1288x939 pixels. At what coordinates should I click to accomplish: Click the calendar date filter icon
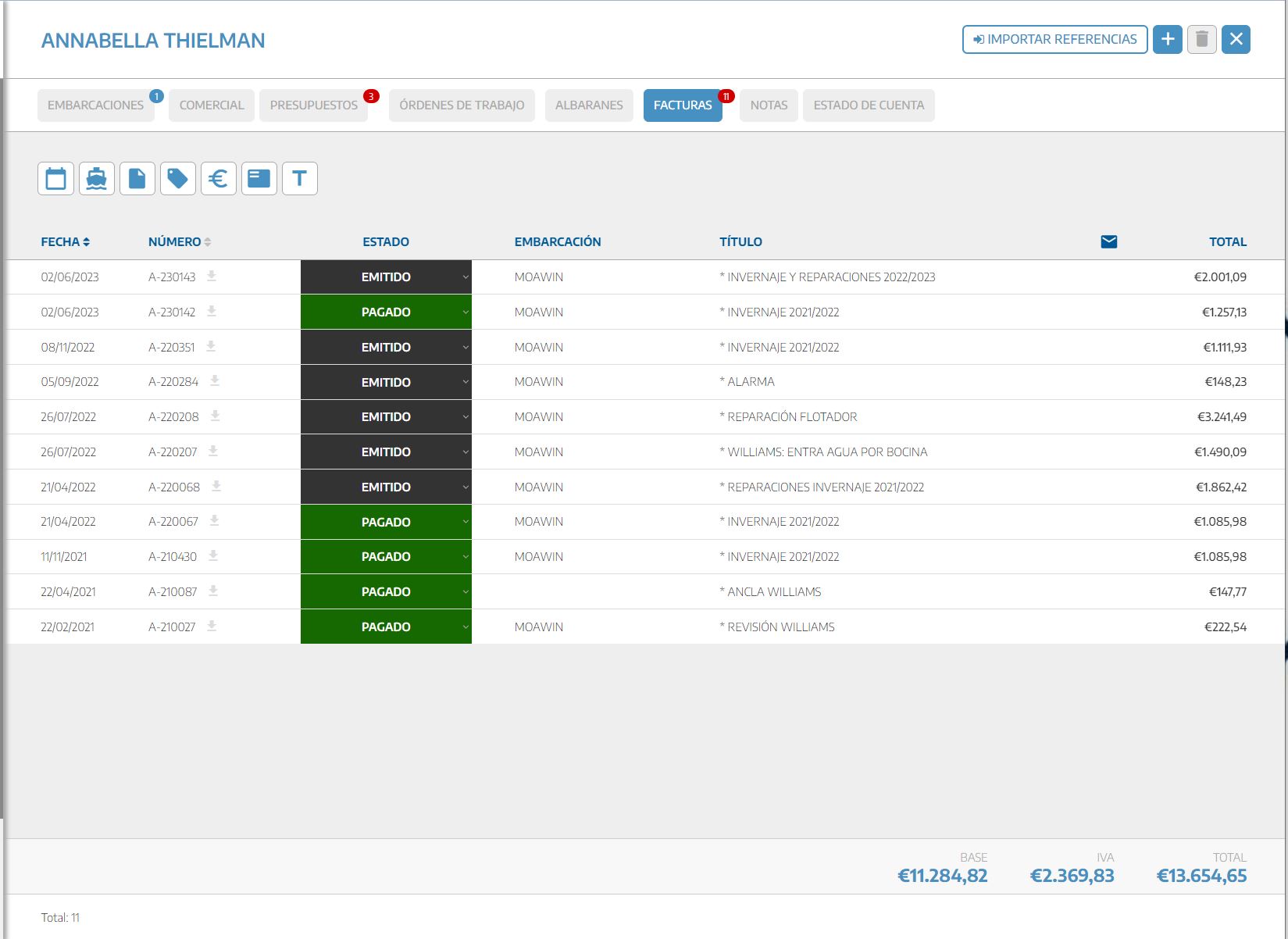tap(55, 179)
